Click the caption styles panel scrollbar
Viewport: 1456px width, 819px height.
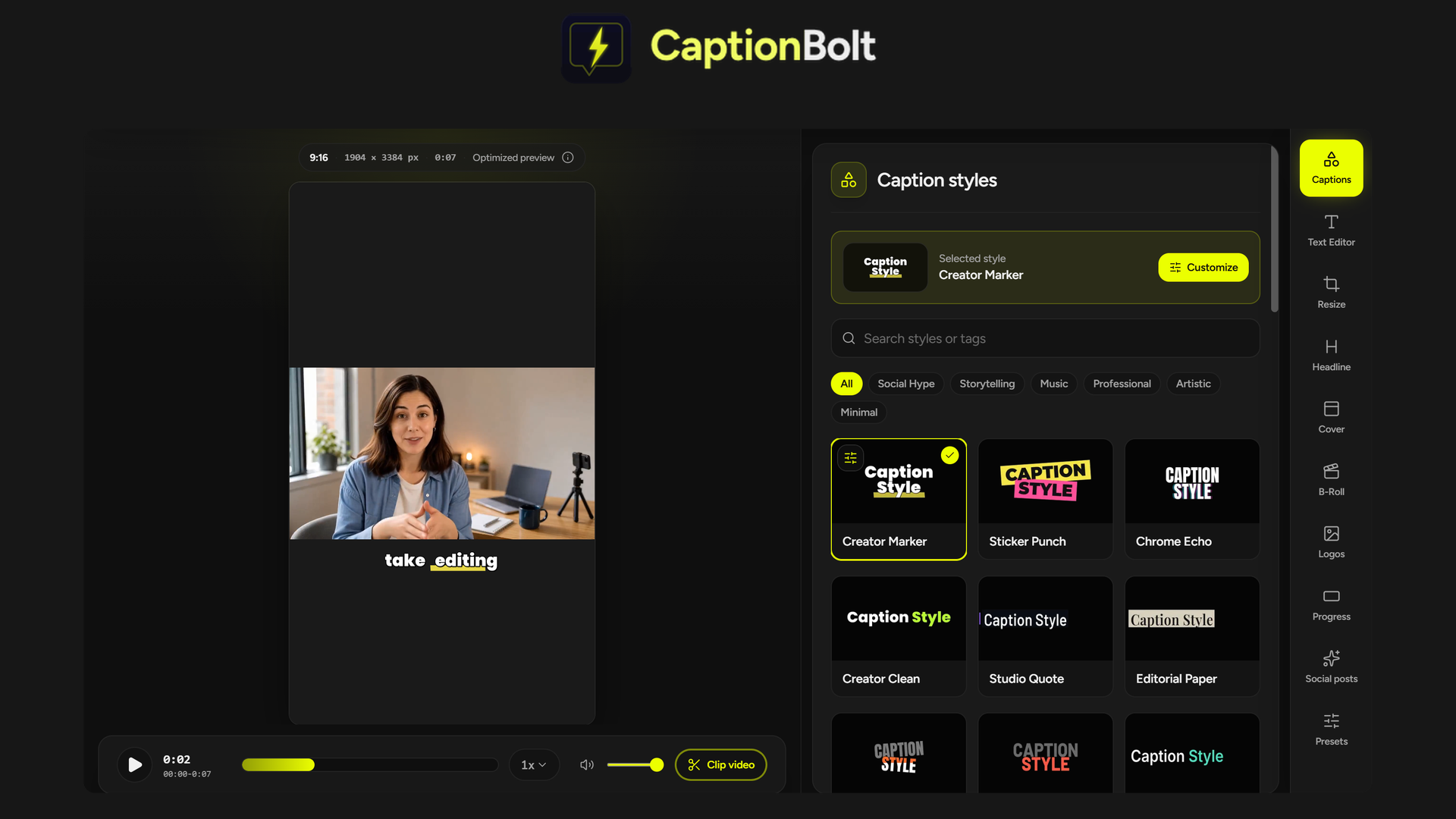point(1275,229)
